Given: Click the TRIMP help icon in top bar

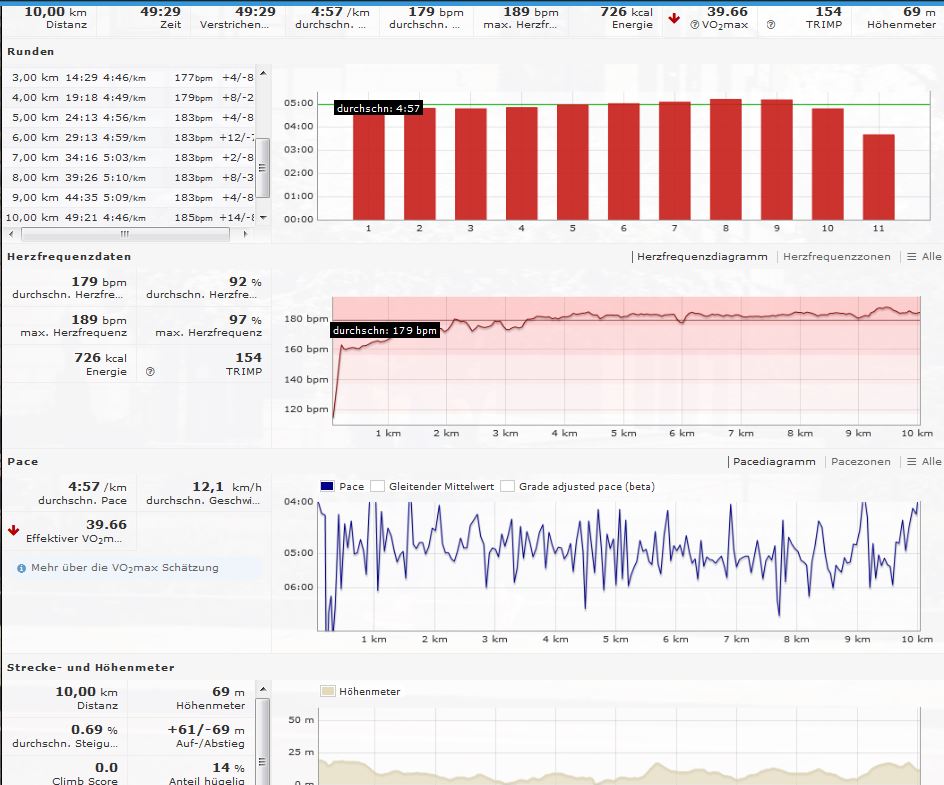Looking at the screenshot, I should pyautogui.click(x=771, y=24).
